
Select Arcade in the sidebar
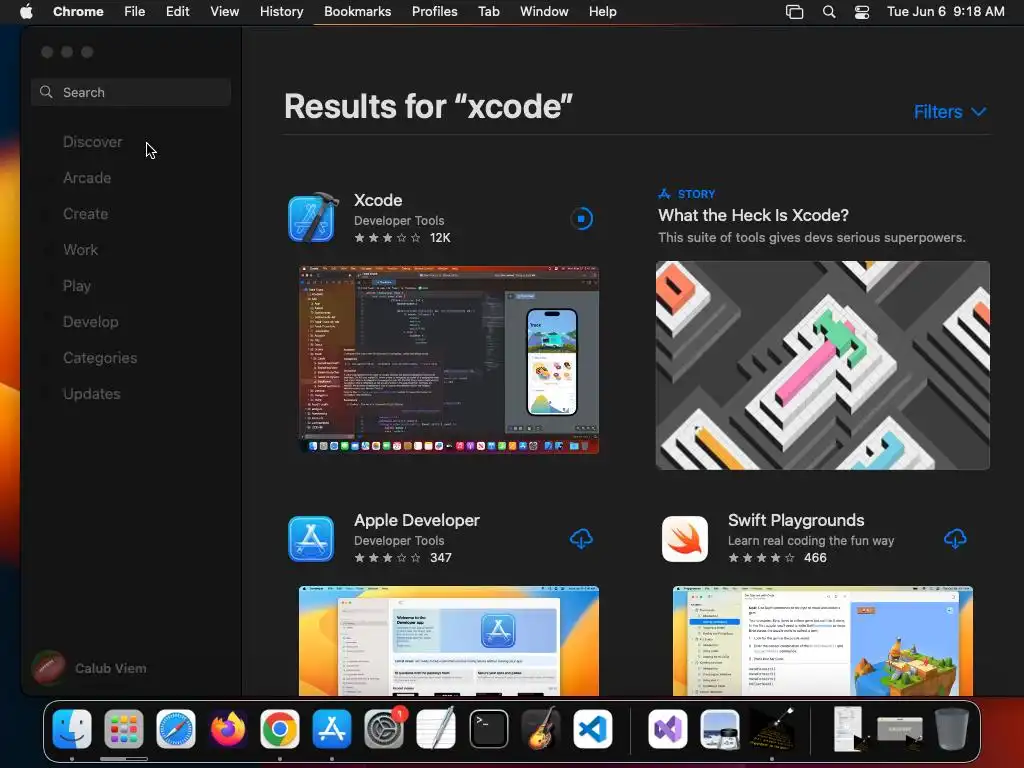(87, 178)
